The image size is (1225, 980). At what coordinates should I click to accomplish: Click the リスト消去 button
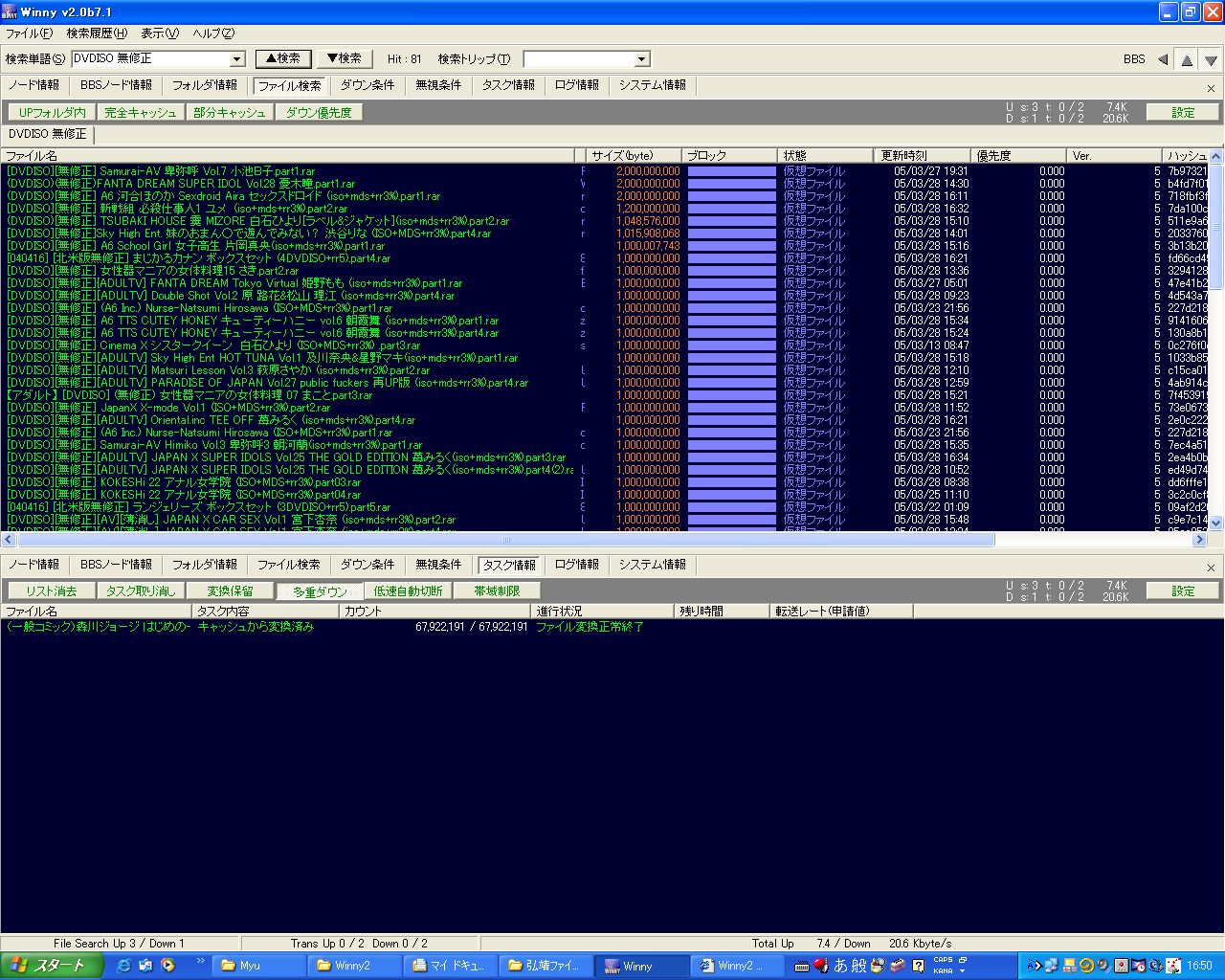coord(52,591)
